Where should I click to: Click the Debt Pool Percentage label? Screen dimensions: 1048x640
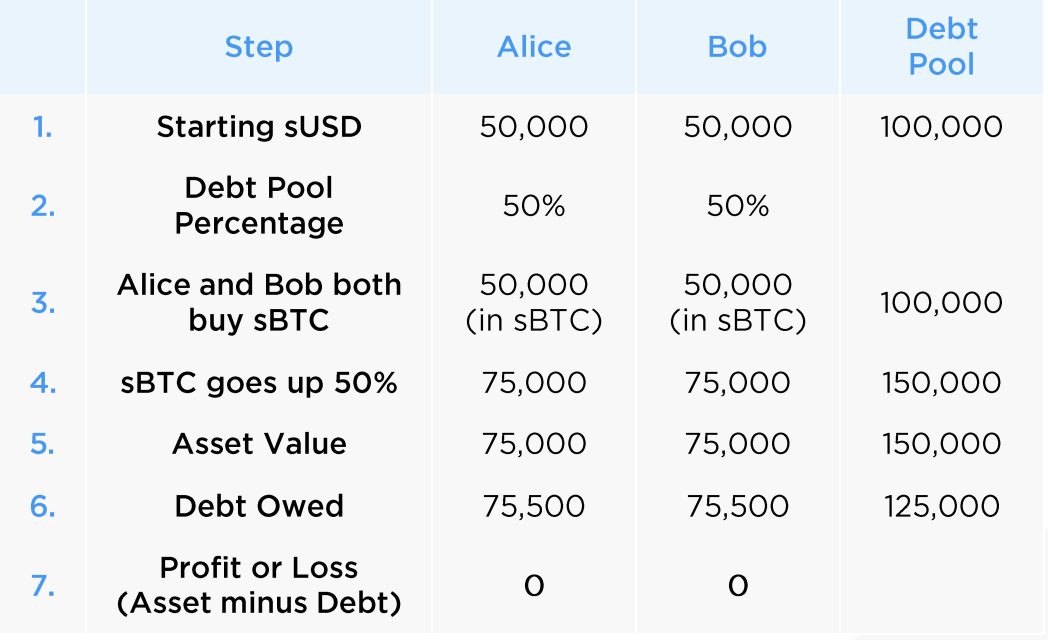[x=259, y=205]
